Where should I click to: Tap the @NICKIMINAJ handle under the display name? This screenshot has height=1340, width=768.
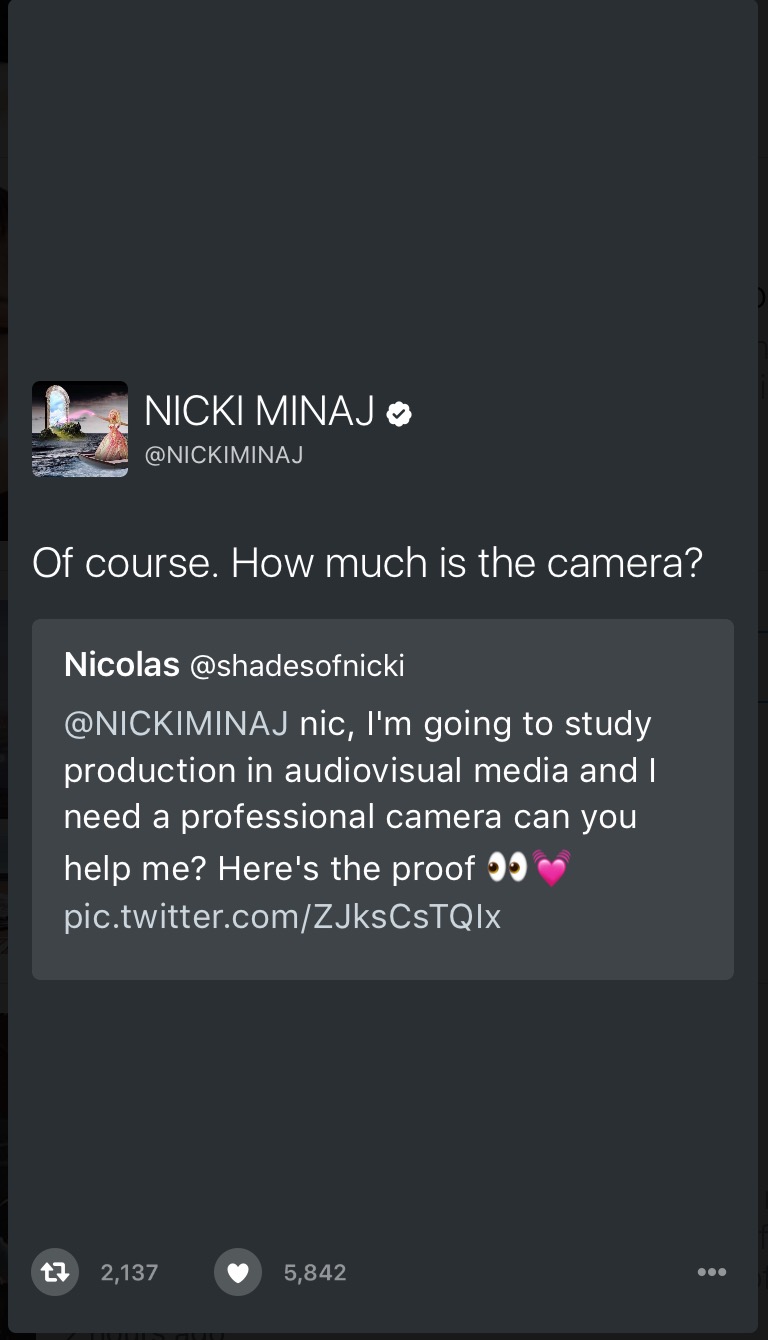click(224, 456)
